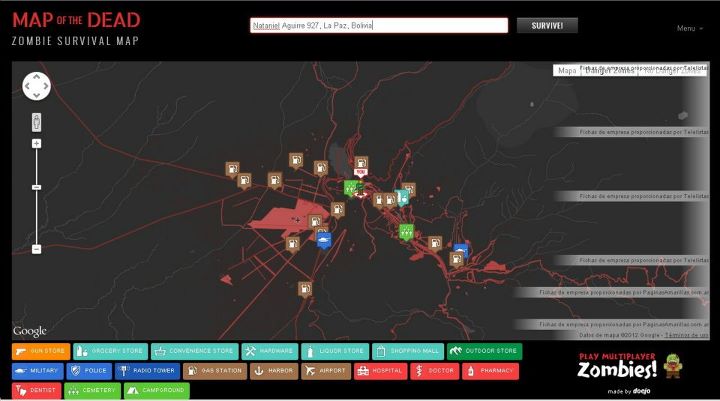Click the tent icon on Campground filter
This screenshot has width=720, height=401.
click(x=132, y=390)
